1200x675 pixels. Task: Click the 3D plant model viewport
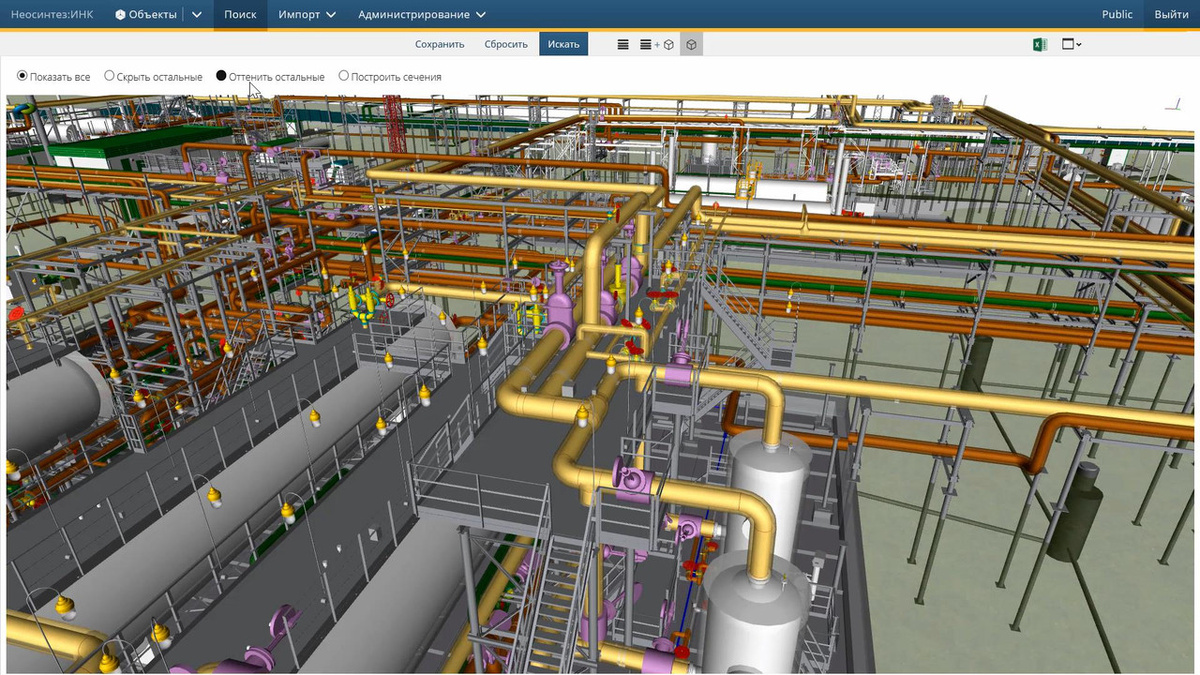click(x=600, y=384)
